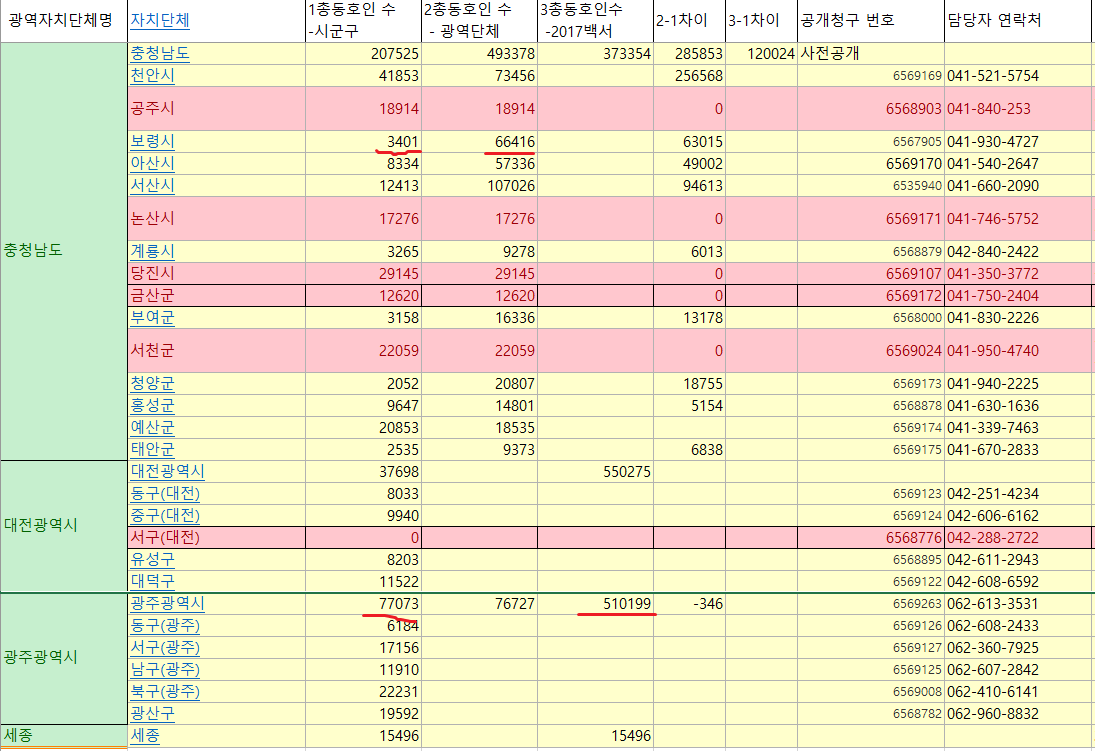Click the 광산구 hyperlink
Viewport: 1095px width, 751px height.
tap(152, 714)
